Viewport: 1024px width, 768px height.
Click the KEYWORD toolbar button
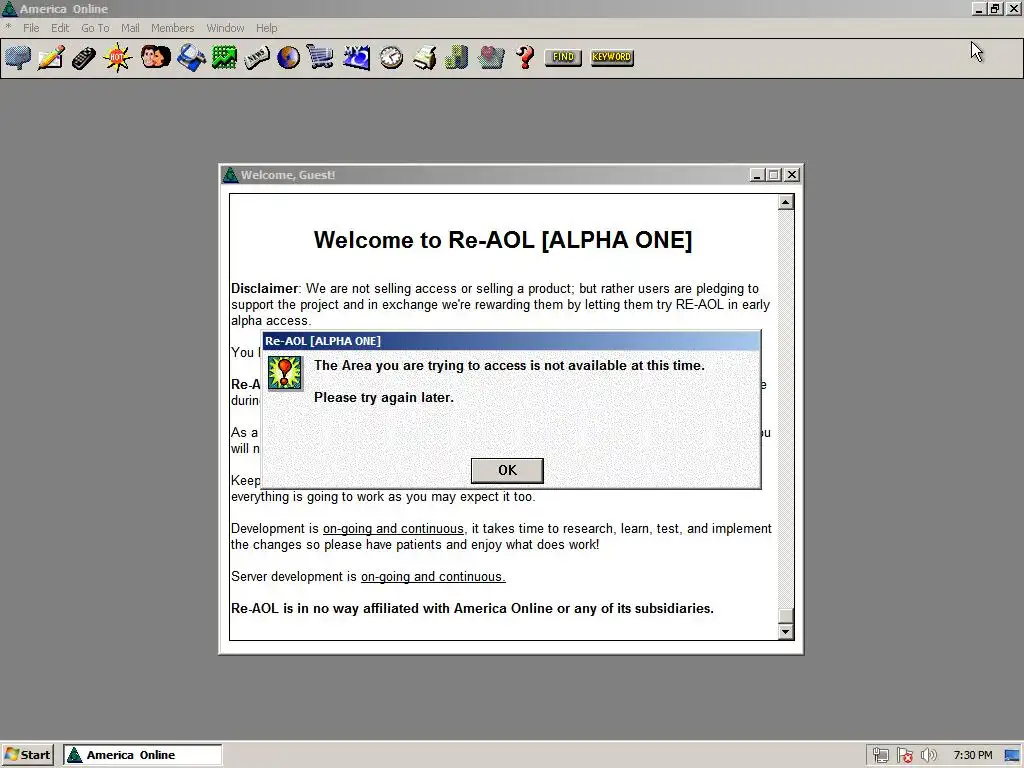pos(612,57)
